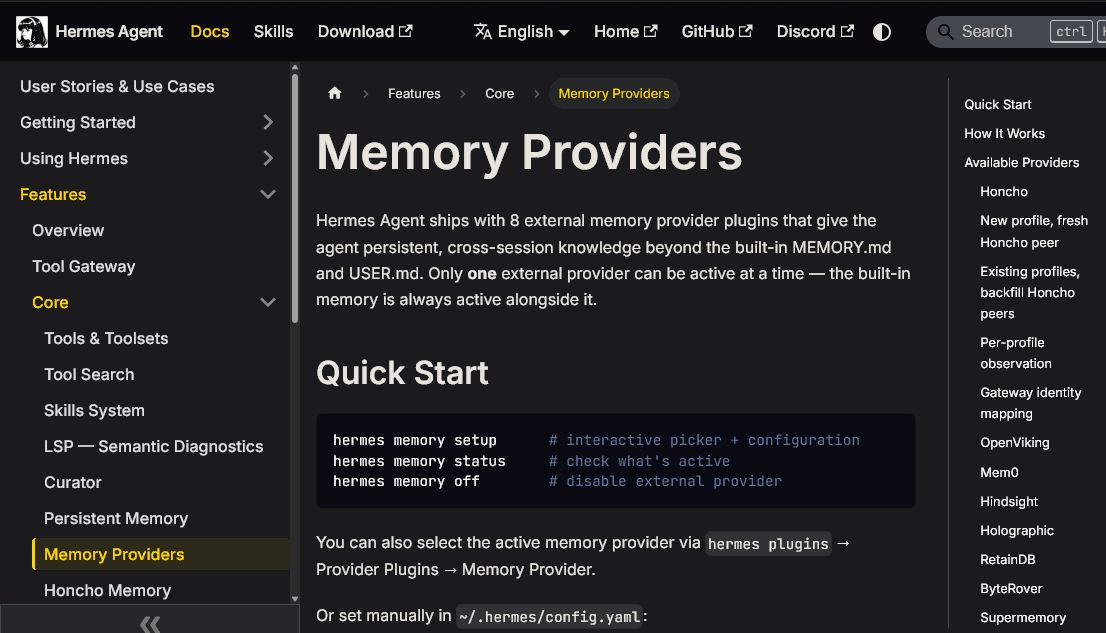Image resolution: width=1106 pixels, height=633 pixels.
Task: Click the inline hermes plugins code
Action: [768, 543]
